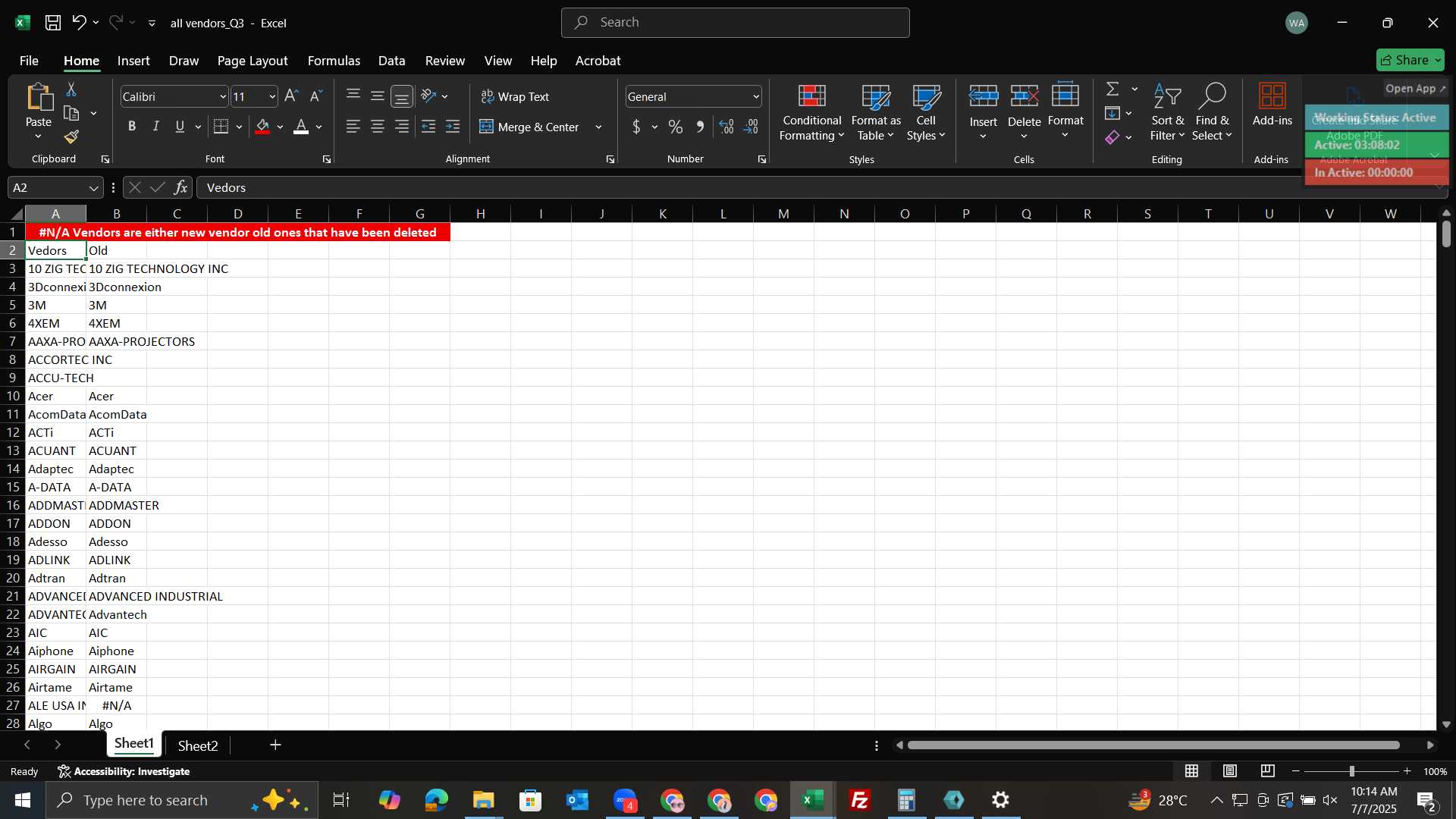Switch to Normal view in status bar
1456x819 pixels.
[x=1192, y=771]
